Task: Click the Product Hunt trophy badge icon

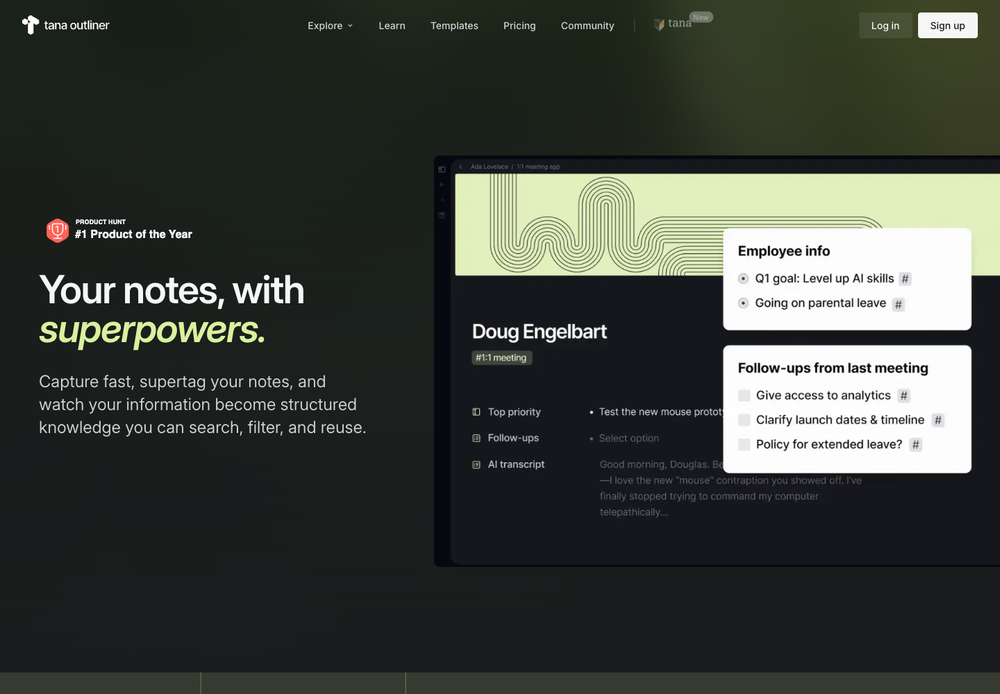Action: 57,230
